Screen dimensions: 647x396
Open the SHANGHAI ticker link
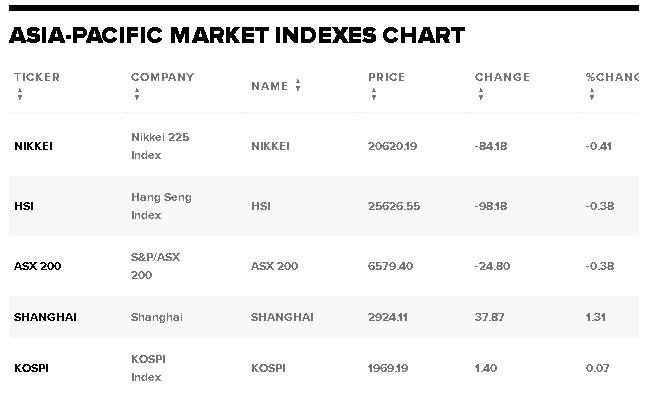coord(45,317)
